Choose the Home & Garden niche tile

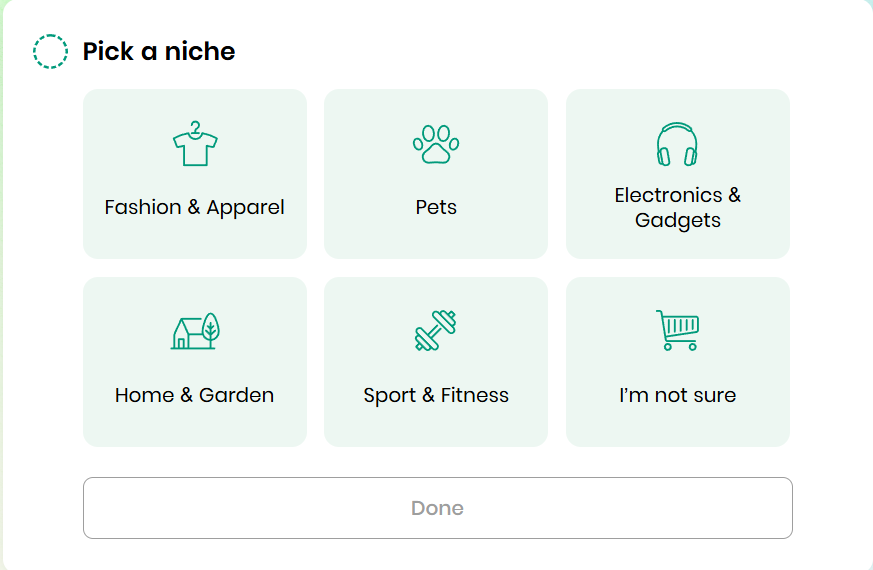[195, 362]
